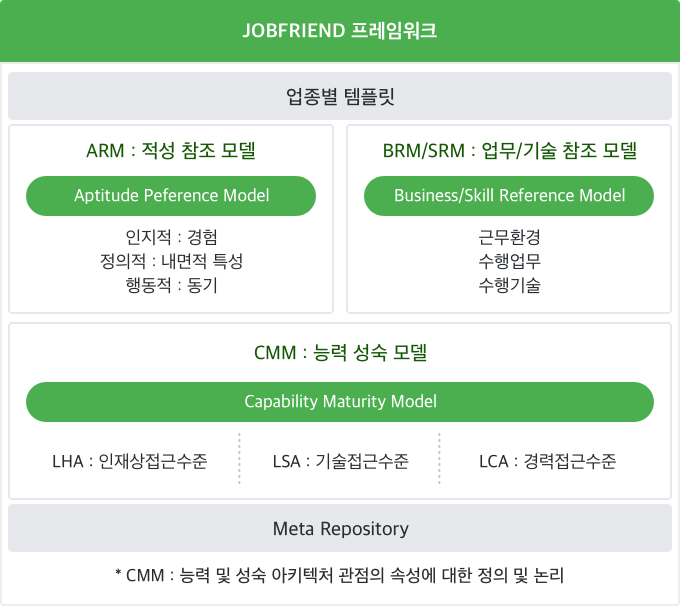Viewport: 680px width, 606px height.
Task: Click the 수행업무 text
Action: [509, 261]
